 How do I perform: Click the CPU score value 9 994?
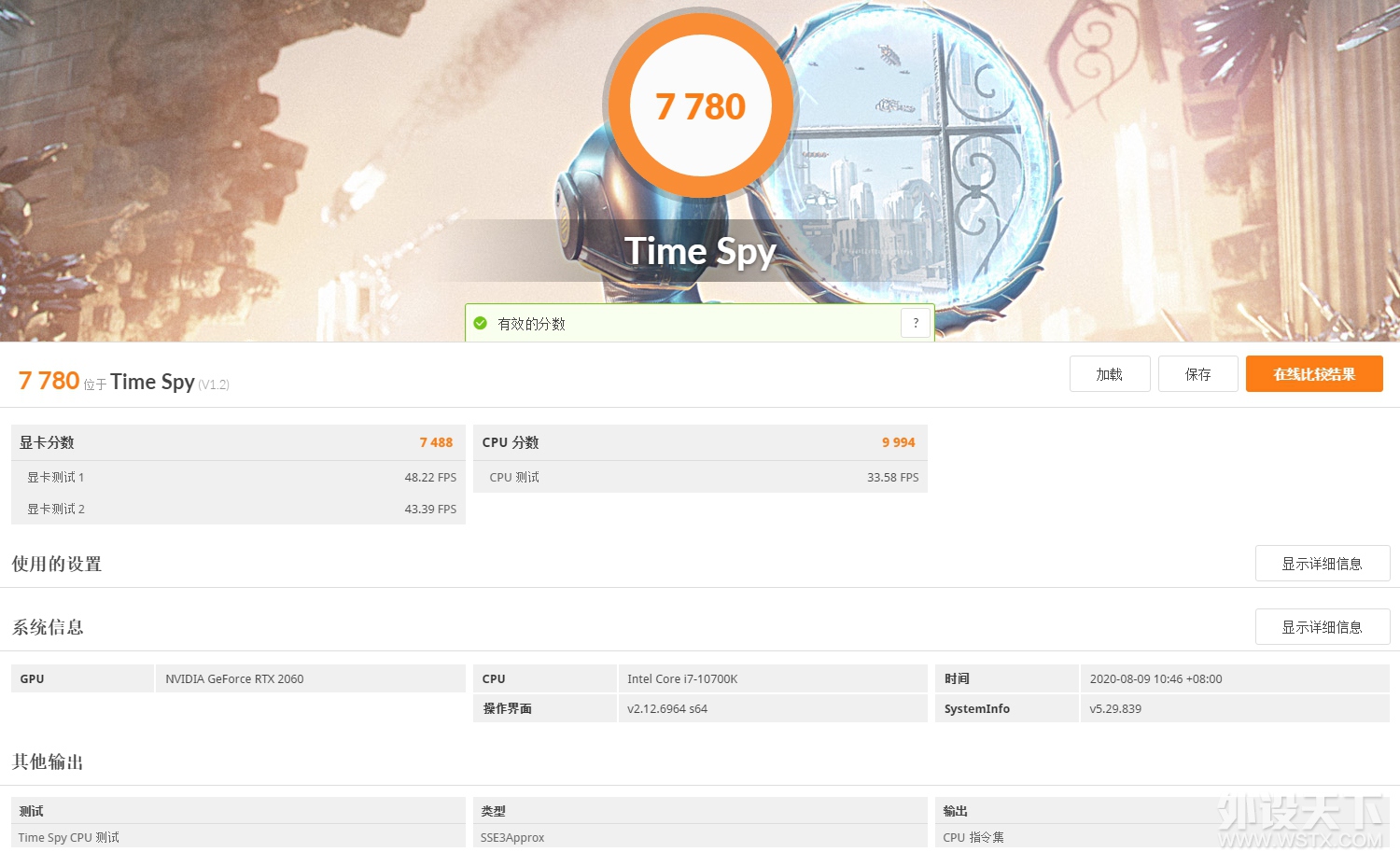pos(899,442)
